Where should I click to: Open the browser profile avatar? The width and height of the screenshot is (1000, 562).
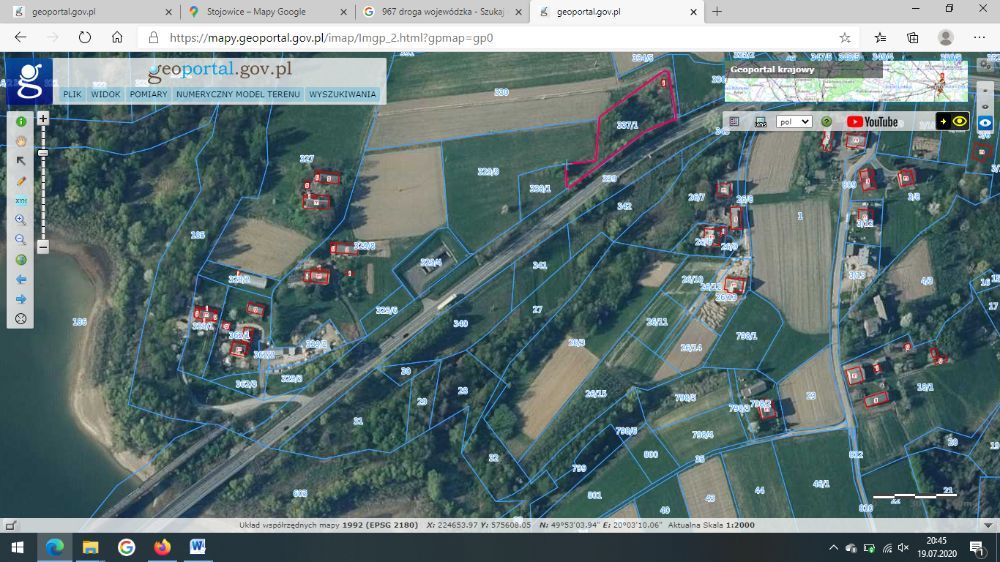[946, 38]
